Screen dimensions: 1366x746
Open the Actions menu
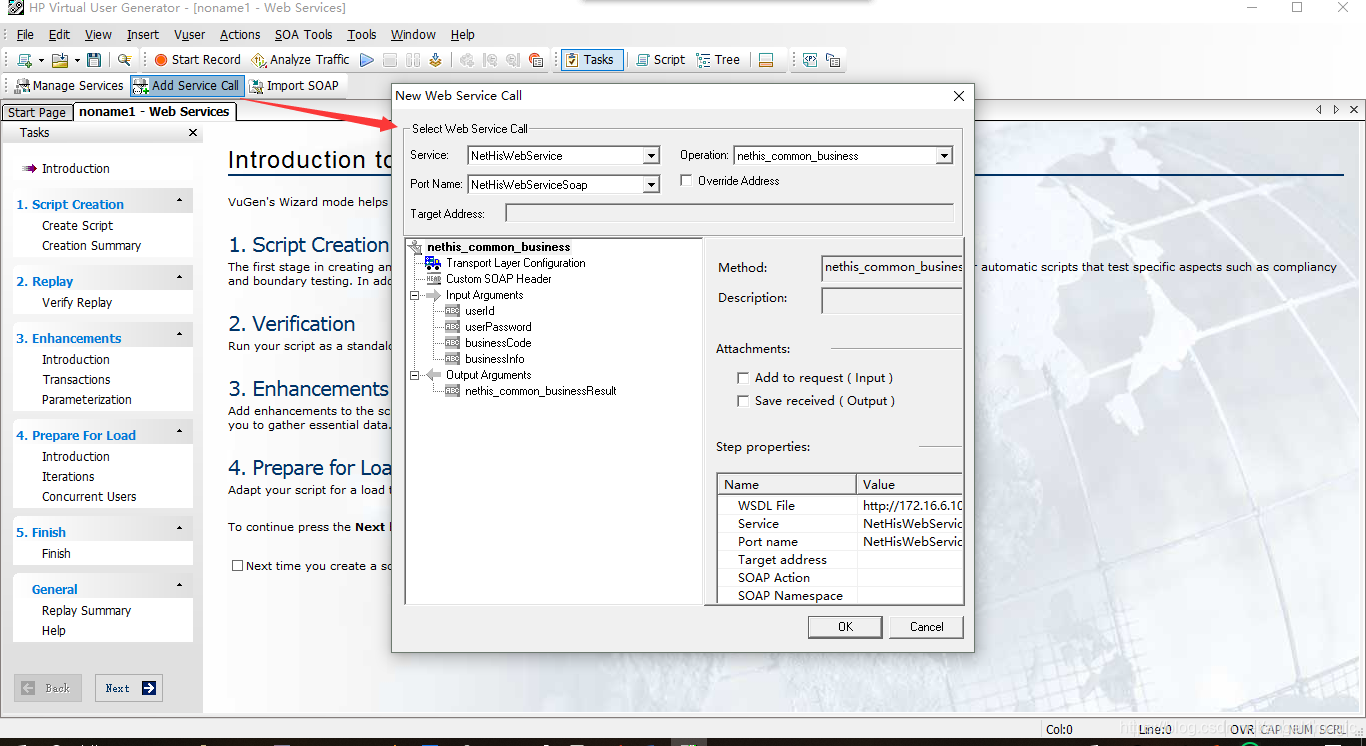pyautogui.click(x=240, y=34)
